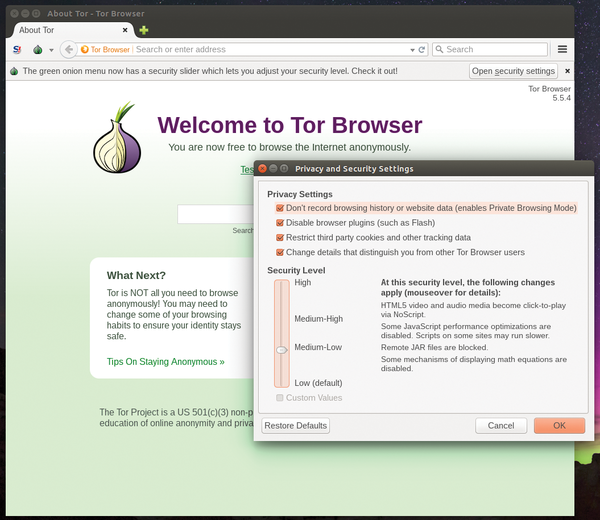The image size is (600, 520).
Task: Click the page search box on About Tor
Action: pos(215,214)
